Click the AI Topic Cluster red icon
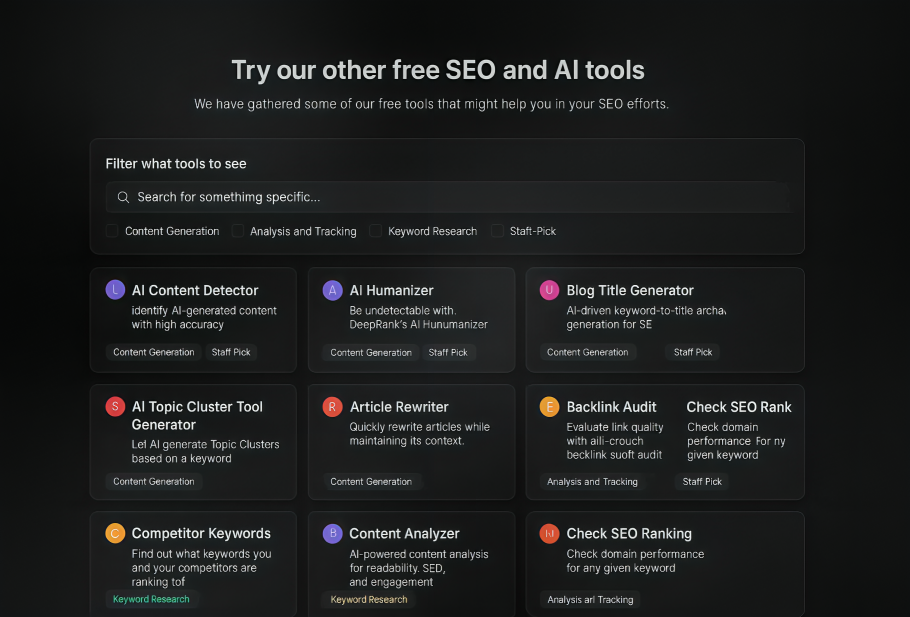The image size is (910, 617). click(x=115, y=407)
